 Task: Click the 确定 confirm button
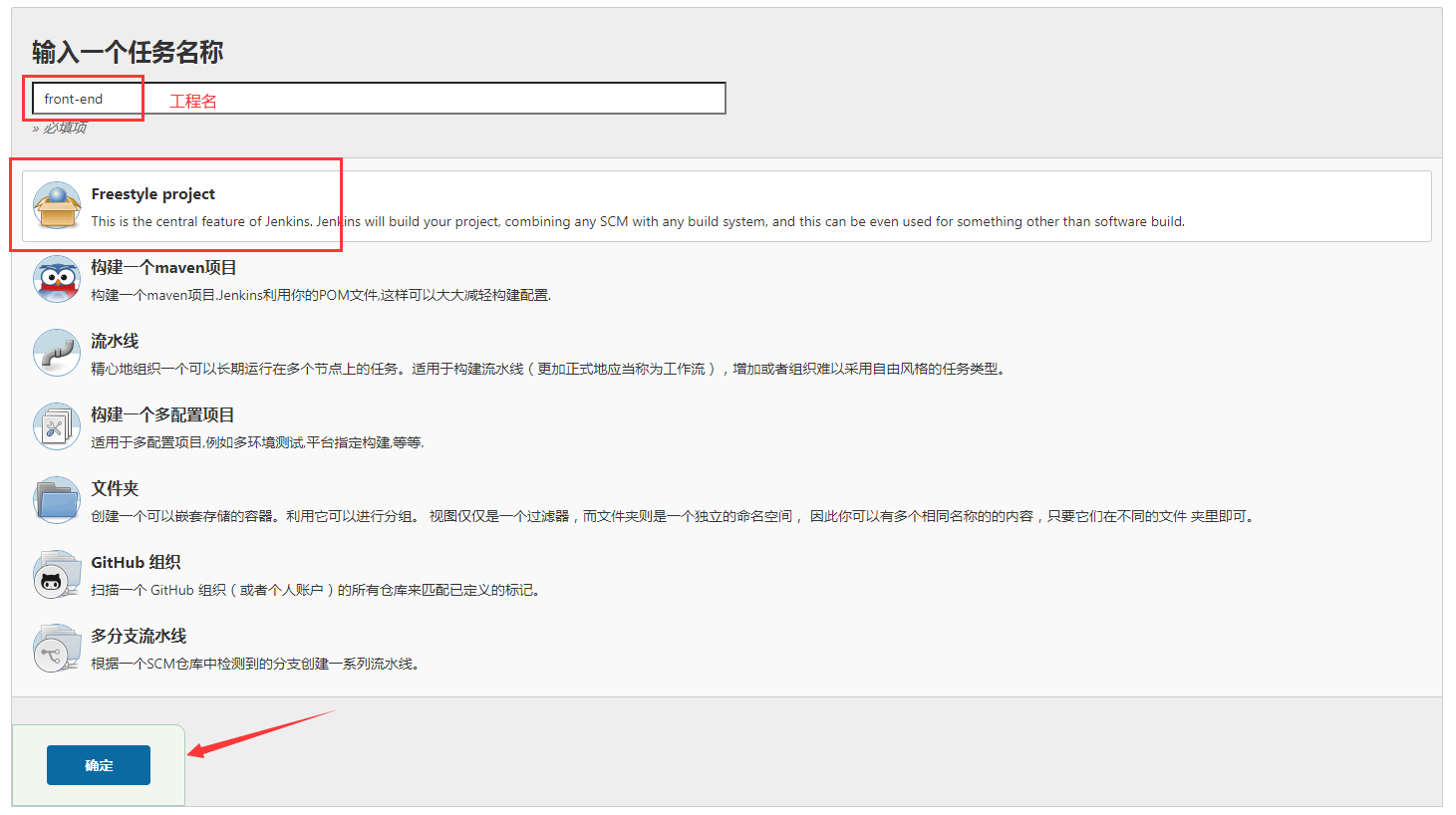tap(99, 765)
